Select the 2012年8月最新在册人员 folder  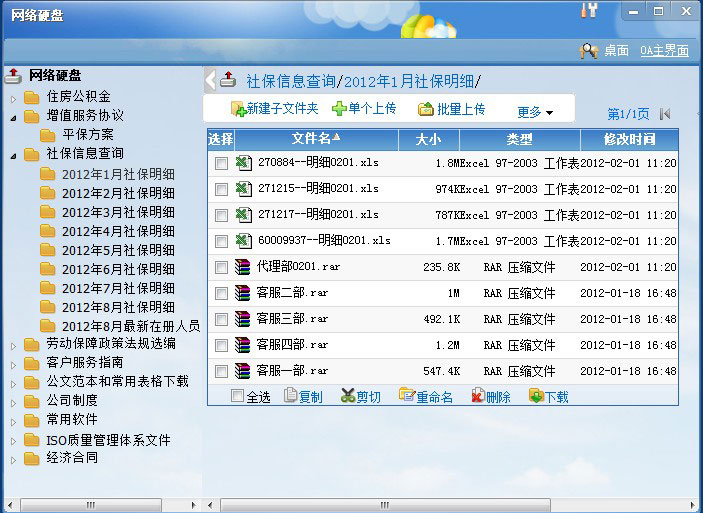pyautogui.click(x=131, y=326)
